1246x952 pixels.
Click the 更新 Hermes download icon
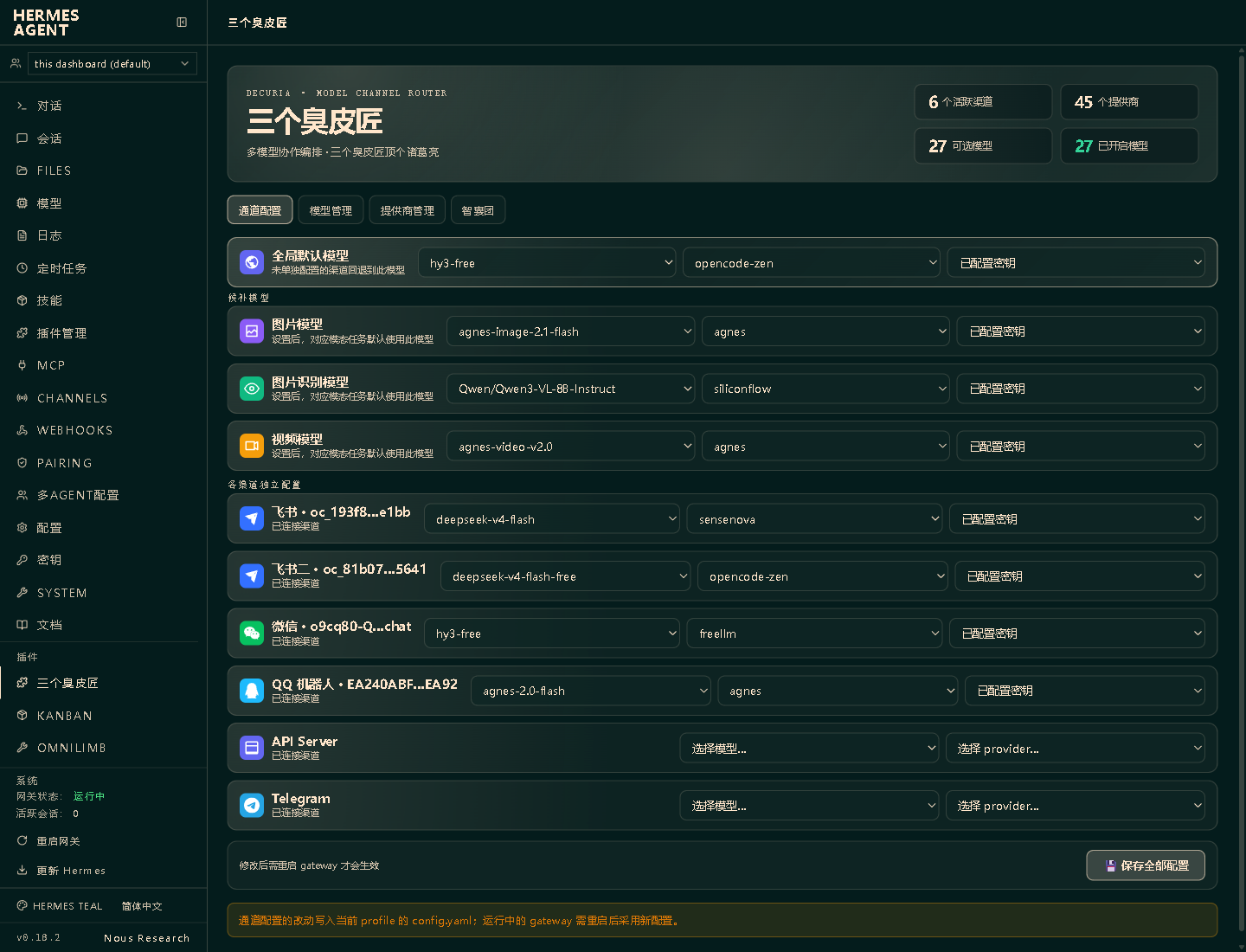(x=22, y=871)
